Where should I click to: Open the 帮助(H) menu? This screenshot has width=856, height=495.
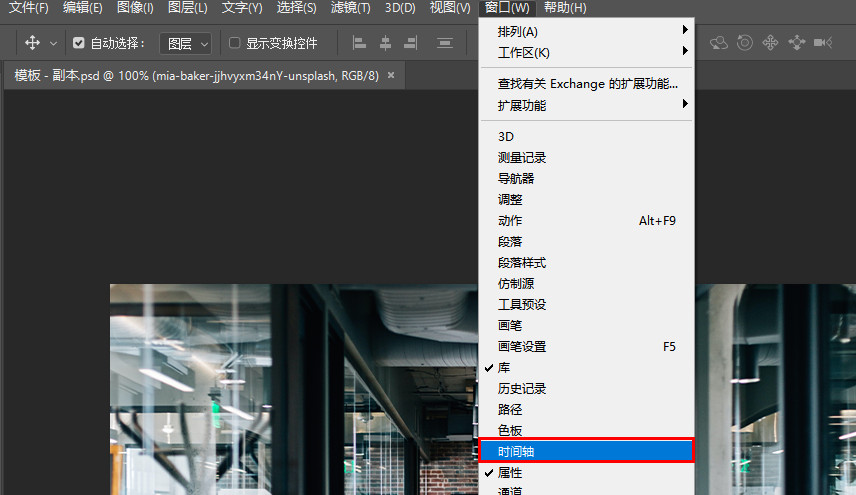tap(565, 8)
